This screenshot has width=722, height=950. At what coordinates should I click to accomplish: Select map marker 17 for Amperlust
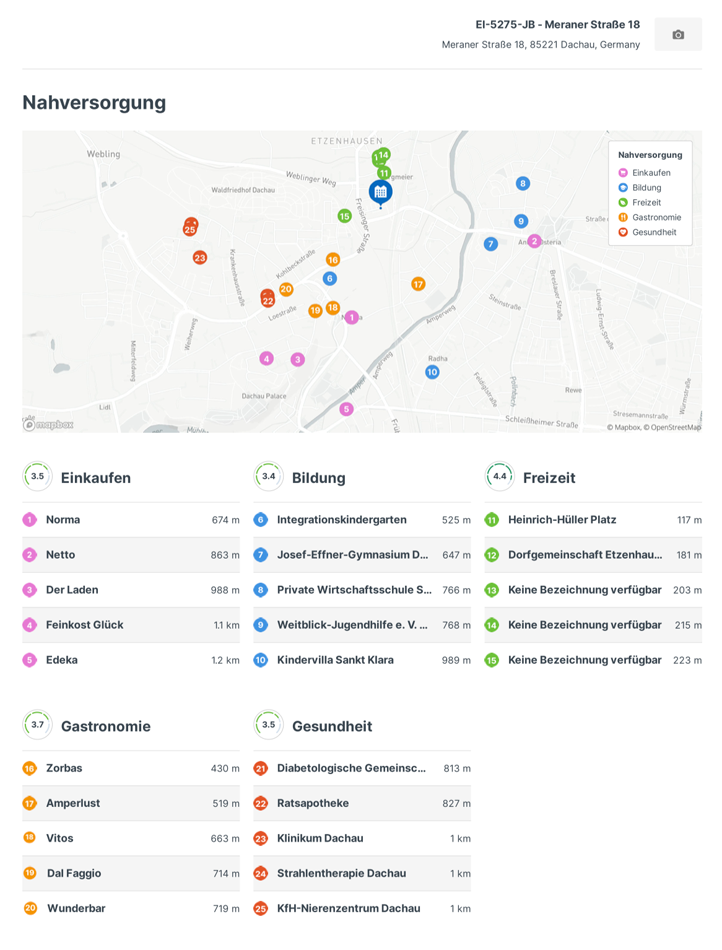click(418, 284)
